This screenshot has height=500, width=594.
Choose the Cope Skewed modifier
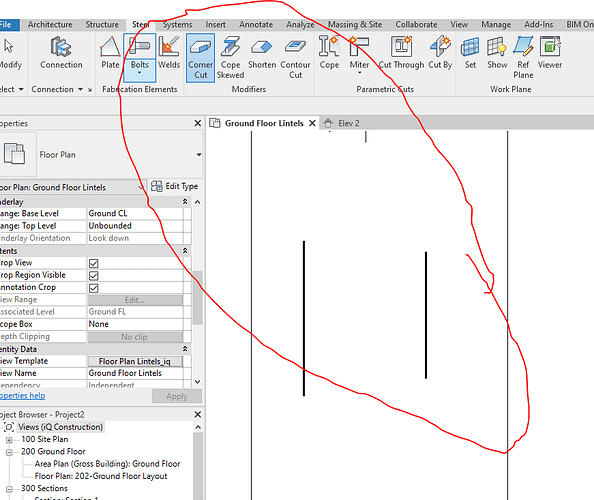point(230,58)
